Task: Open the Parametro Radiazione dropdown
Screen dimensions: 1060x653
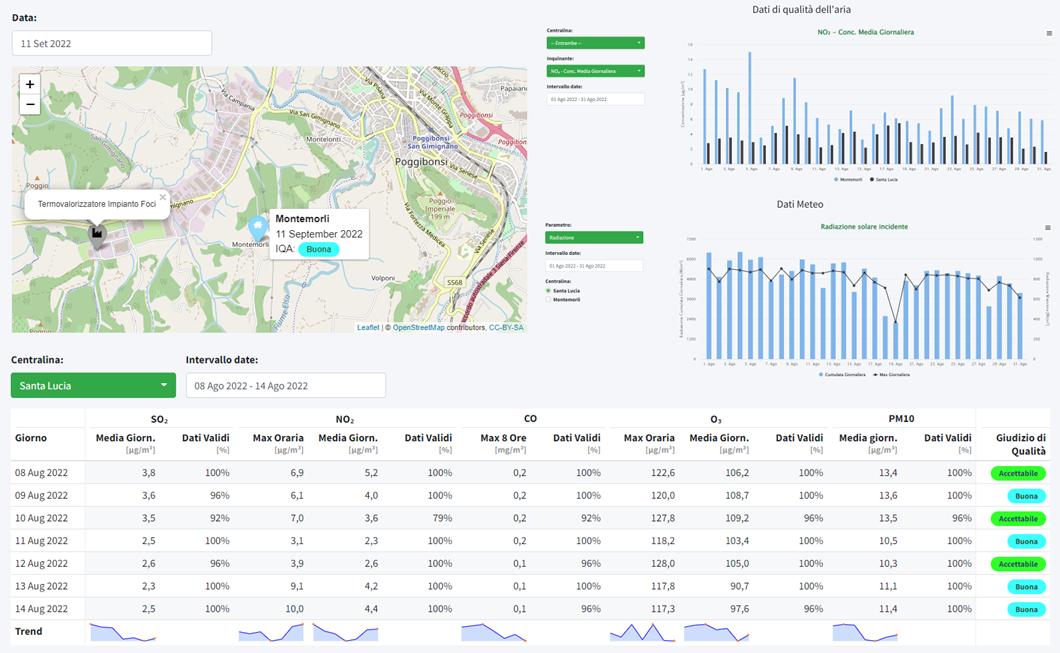Action: (x=594, y=237)
